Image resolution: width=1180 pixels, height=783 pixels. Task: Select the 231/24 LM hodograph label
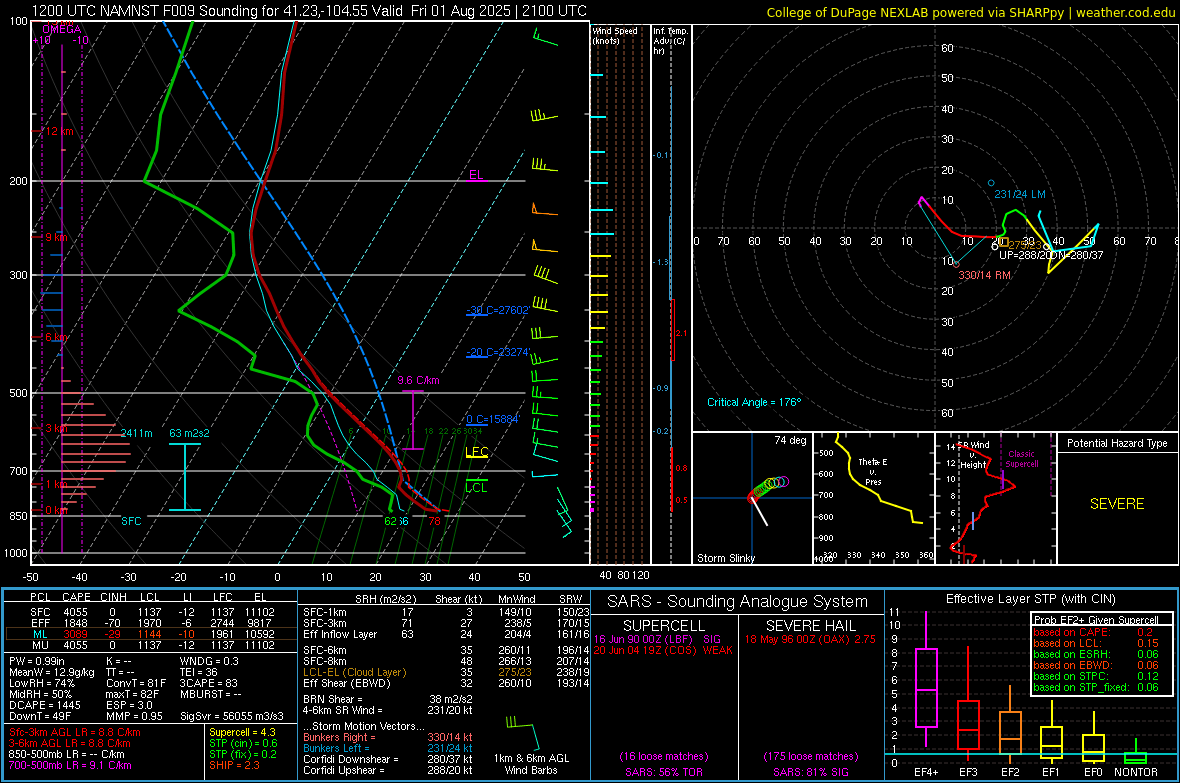tap(1020, 193)
